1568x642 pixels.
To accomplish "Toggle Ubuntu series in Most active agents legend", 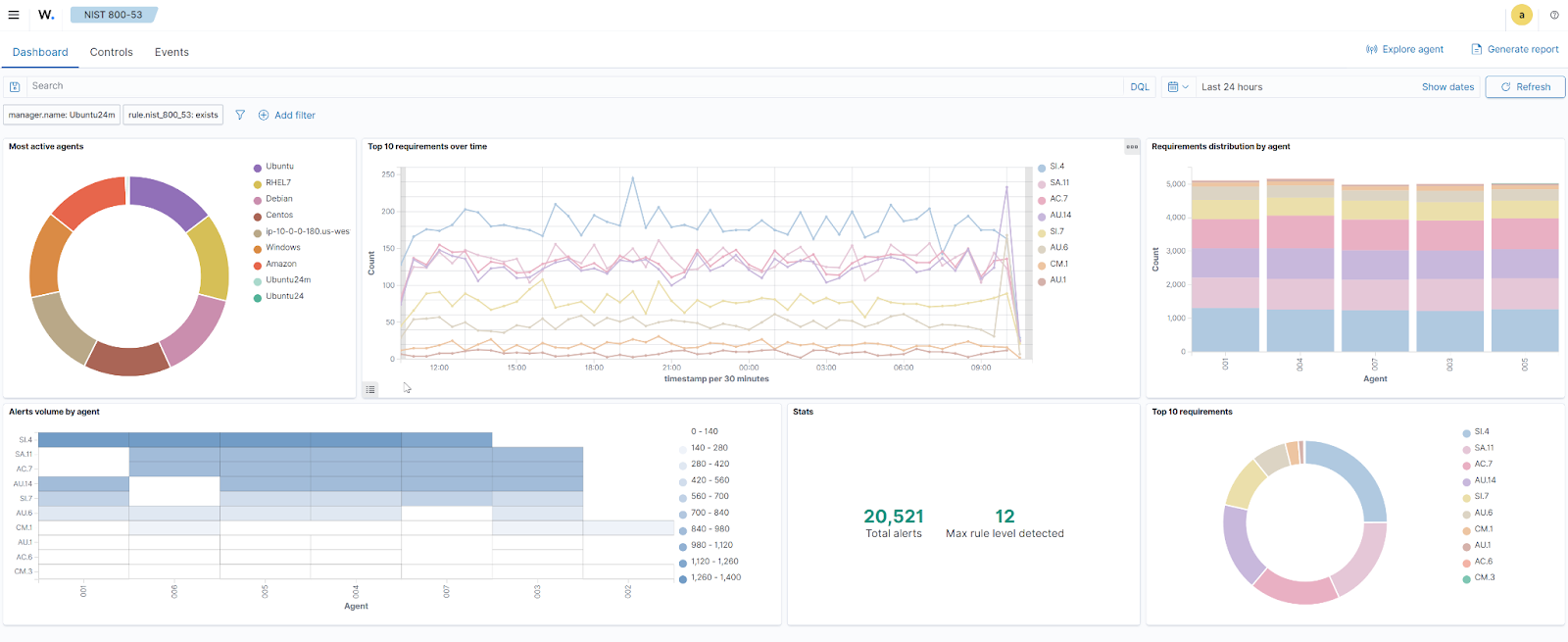I will tap(279, 167).
